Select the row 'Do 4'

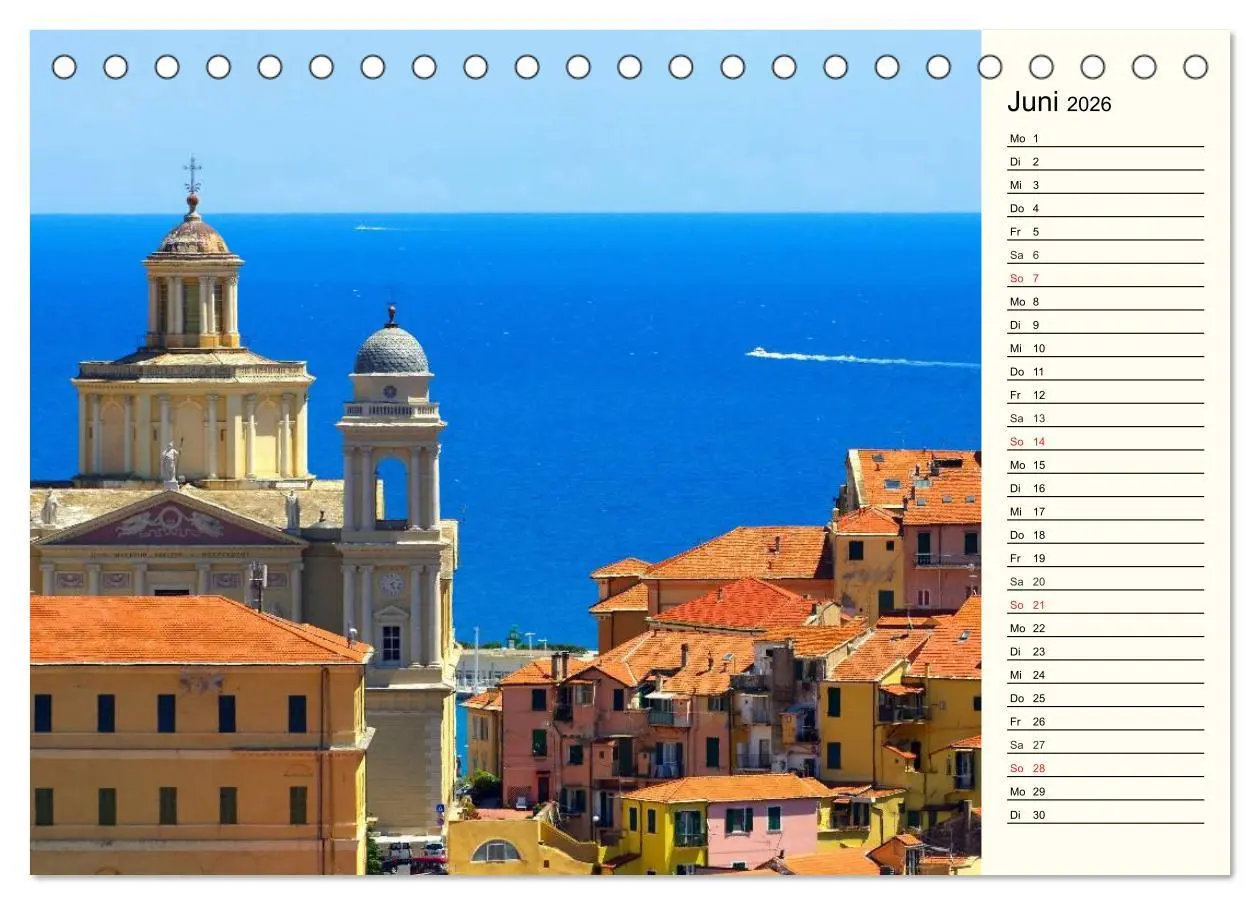pos(1105,208)
